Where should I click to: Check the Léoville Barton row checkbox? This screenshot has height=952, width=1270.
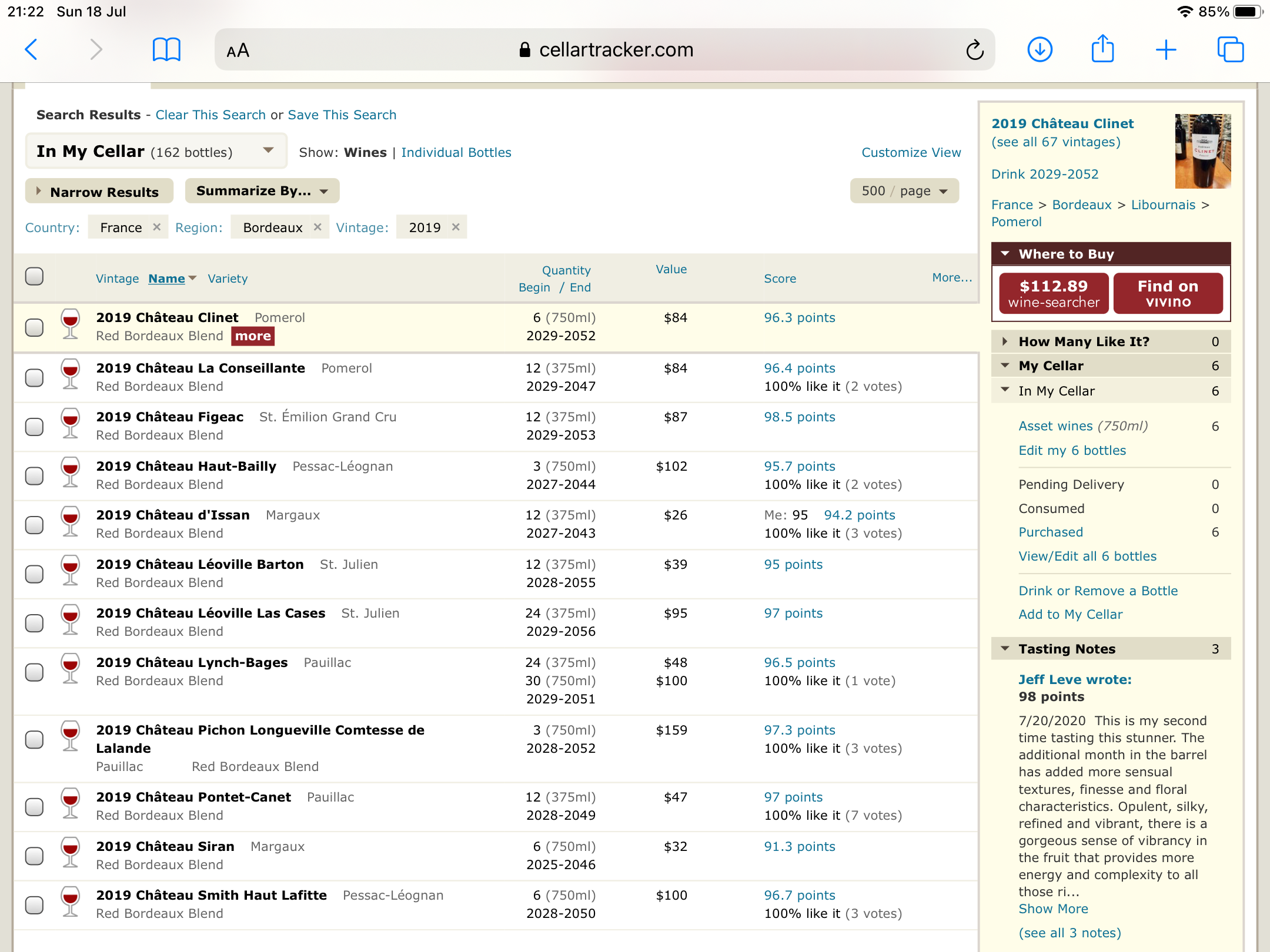coord(35,574)
